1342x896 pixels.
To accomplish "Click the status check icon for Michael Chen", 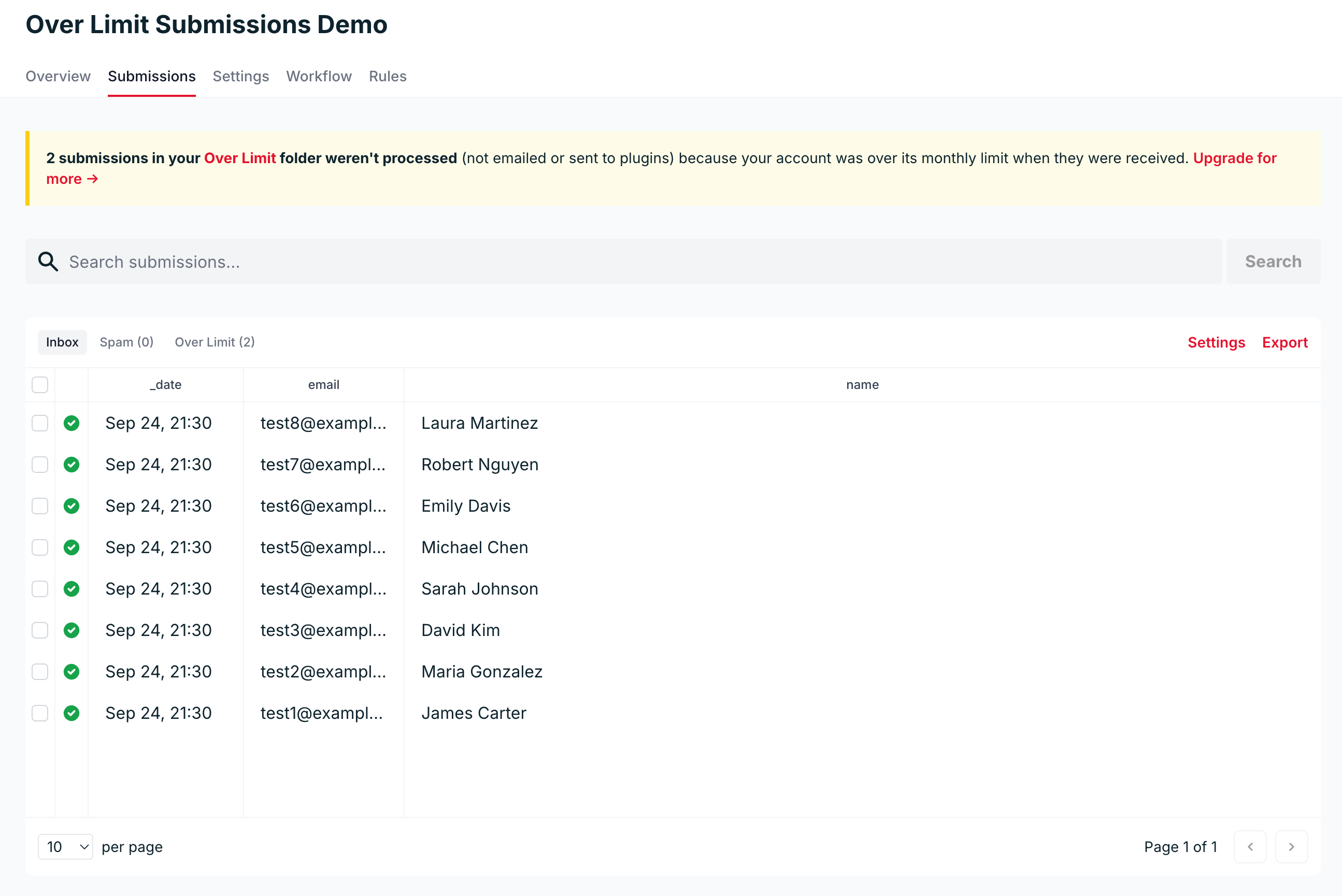I will click(72, 547).
